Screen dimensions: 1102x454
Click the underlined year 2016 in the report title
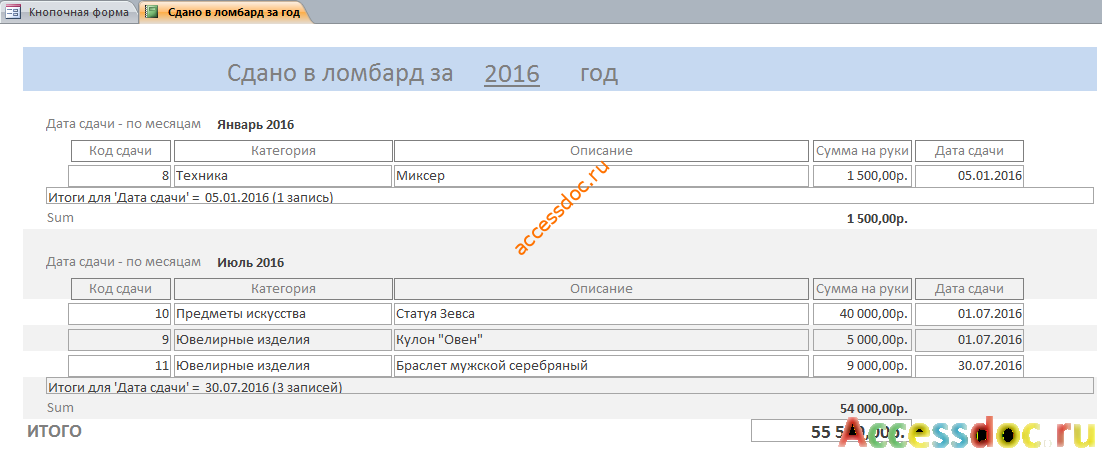click(x=512, y=73)
